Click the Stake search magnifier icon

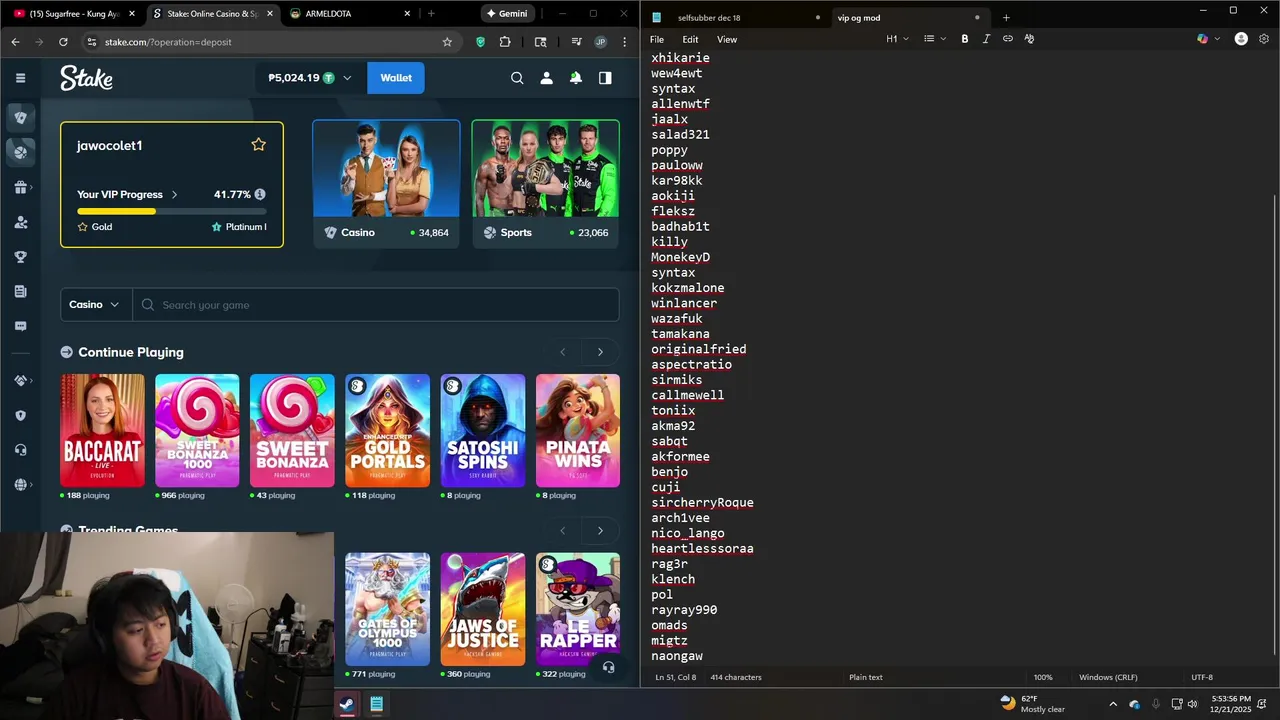(x=517, y=78)
